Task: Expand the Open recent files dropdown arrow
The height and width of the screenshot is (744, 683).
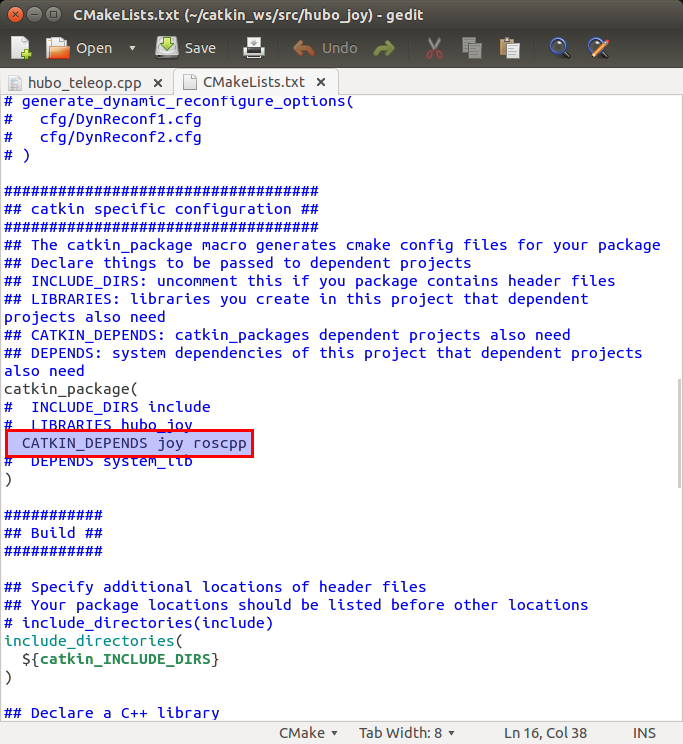Action: tap(132, 48)
